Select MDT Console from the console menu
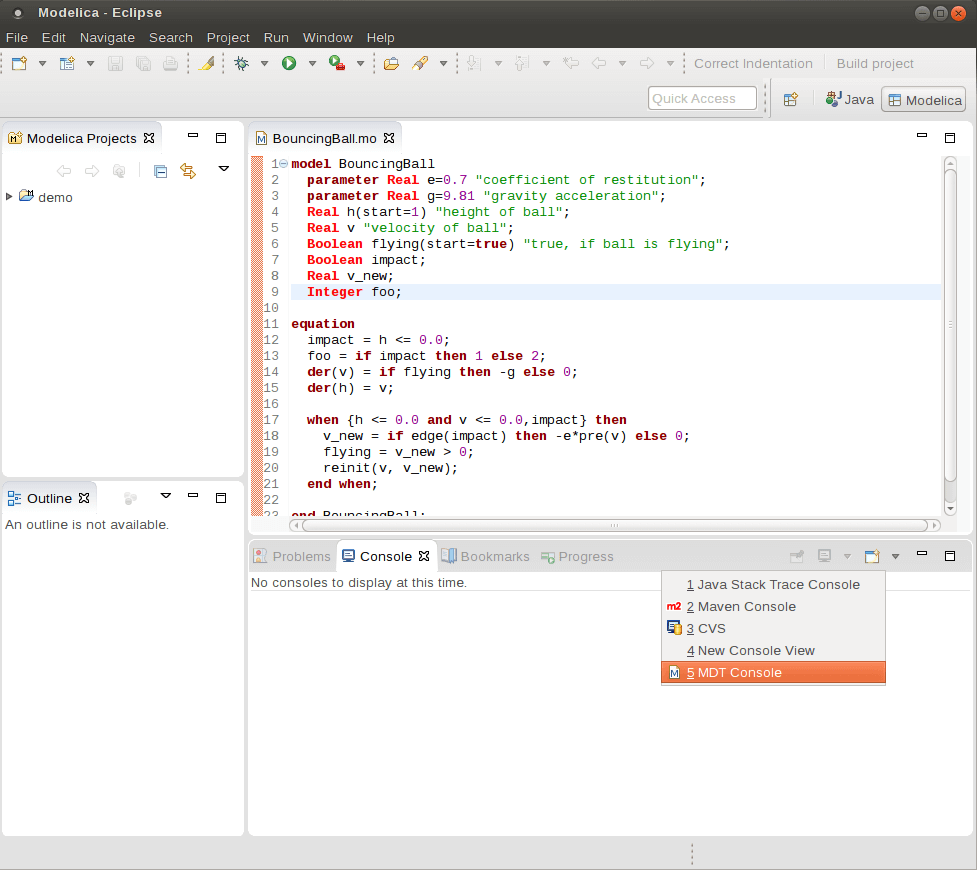The height and width of the screenshot is (870, 977). pos(773,672)
